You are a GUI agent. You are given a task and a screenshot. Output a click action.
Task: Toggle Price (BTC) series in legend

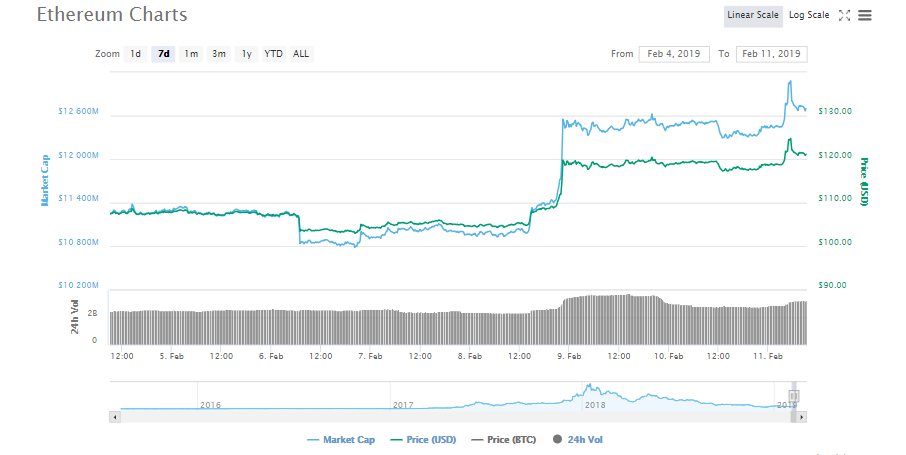tap(504, 440)
